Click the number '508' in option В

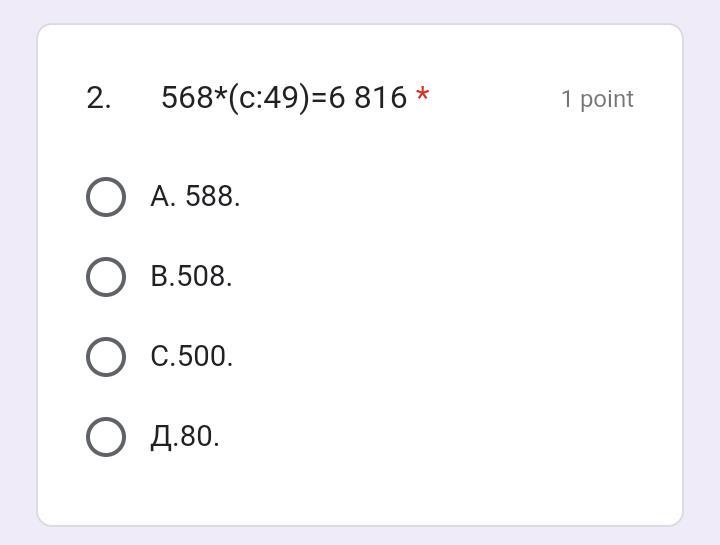[x=201, y=276]
